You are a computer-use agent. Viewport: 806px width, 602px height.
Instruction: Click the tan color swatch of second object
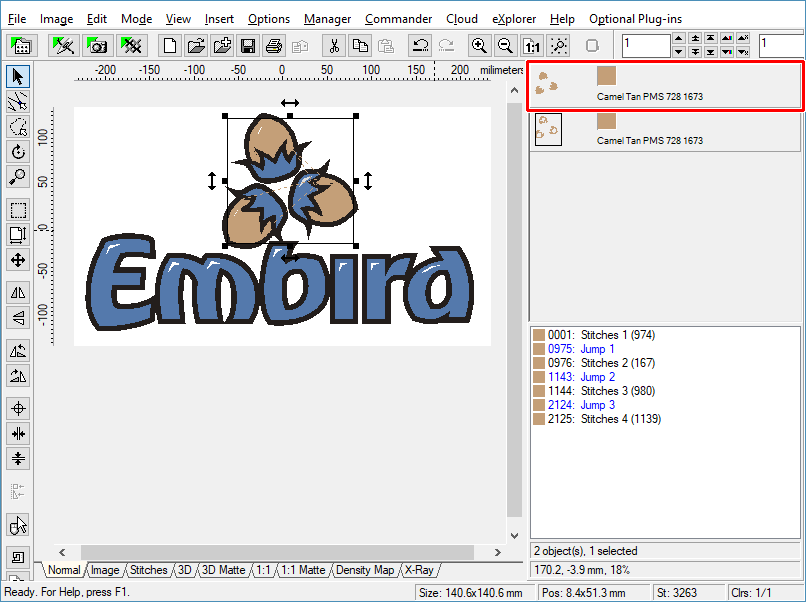(607, 121)
